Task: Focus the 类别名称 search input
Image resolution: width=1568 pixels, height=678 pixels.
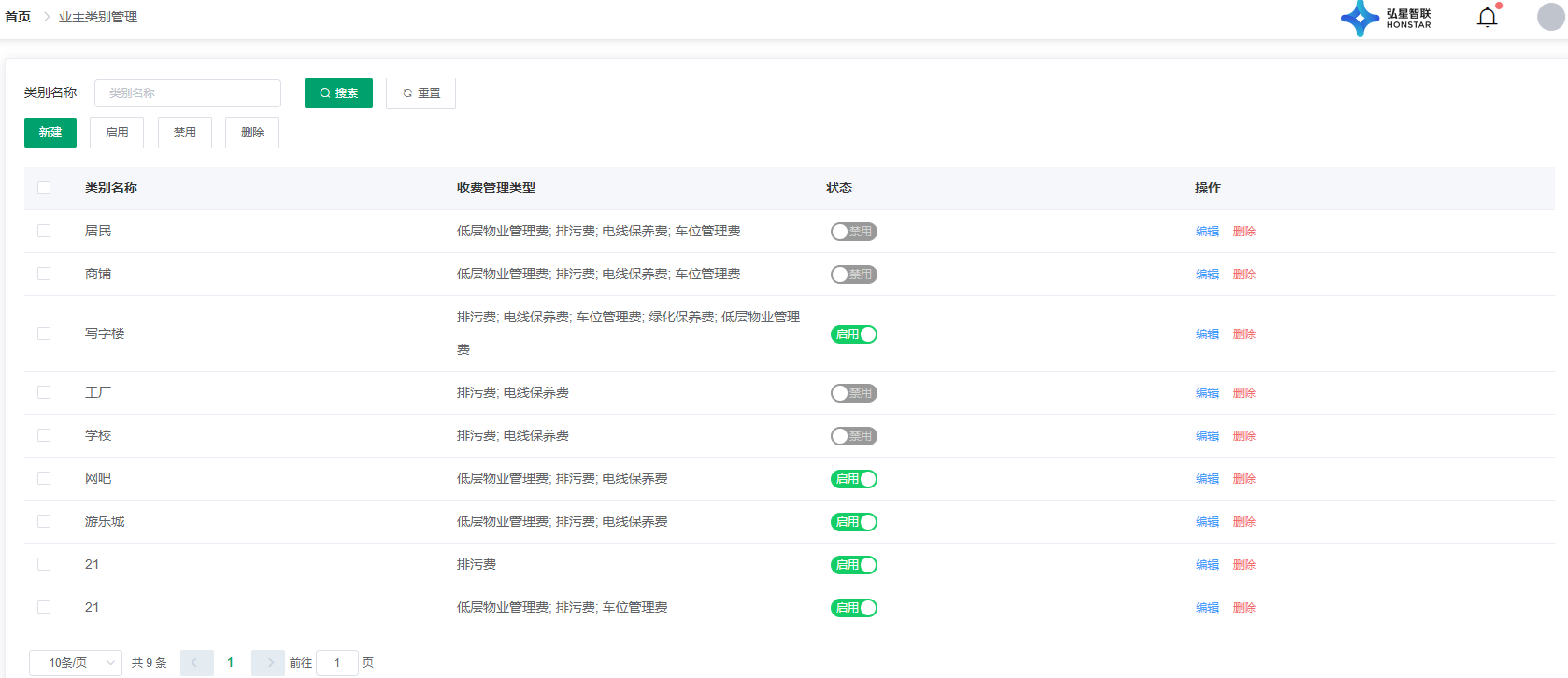Action: click(x=187, y=93)
